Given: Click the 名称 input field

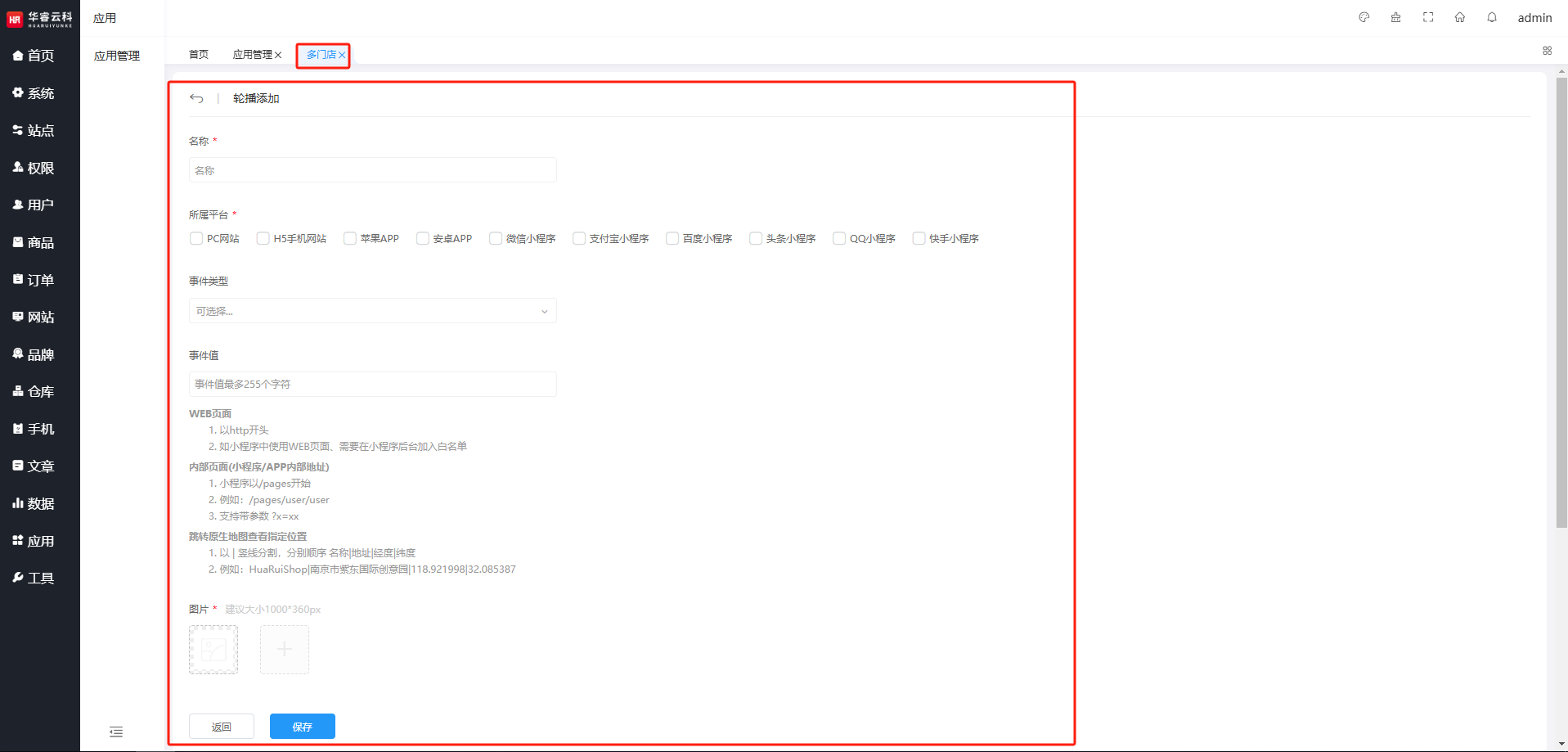Looking at the screenshot, I should point(372,170).
